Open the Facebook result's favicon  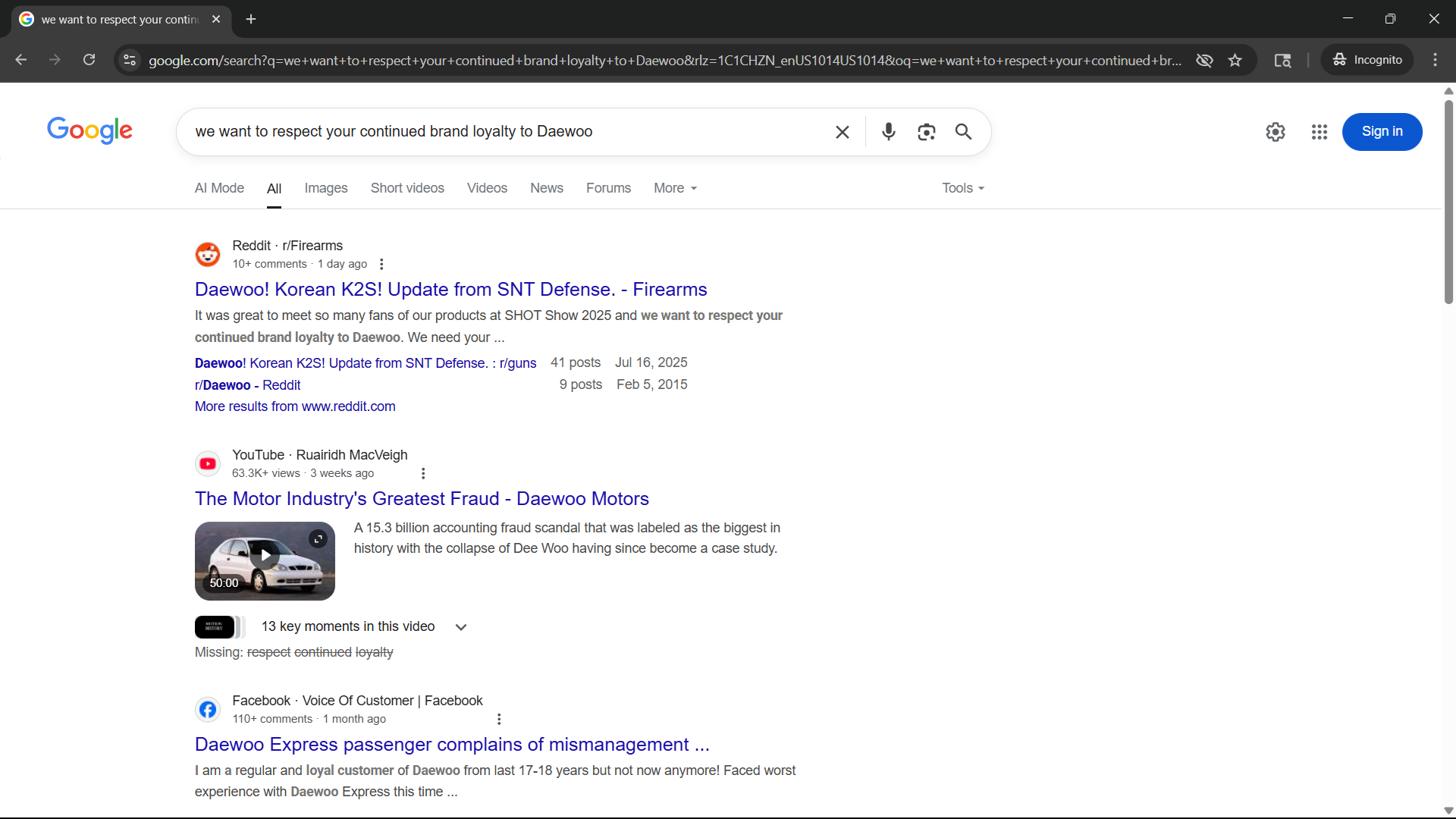pos(208,710)
